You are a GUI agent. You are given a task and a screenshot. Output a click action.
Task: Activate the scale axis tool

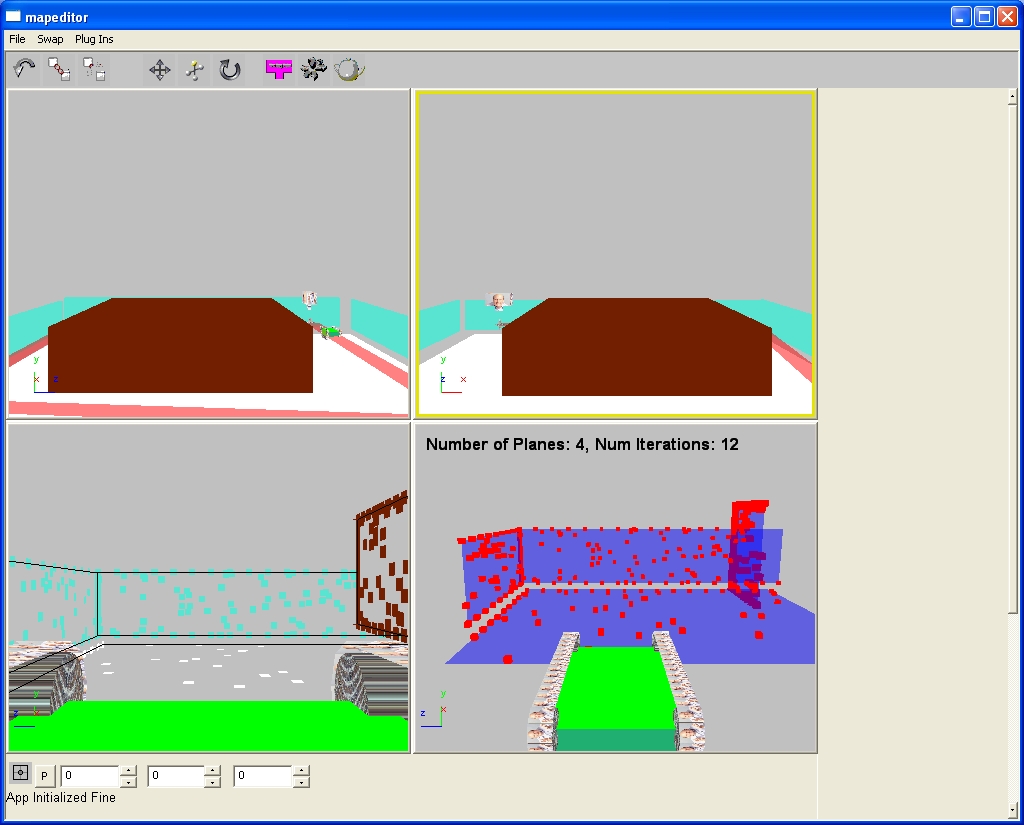[x=195, y=70]
